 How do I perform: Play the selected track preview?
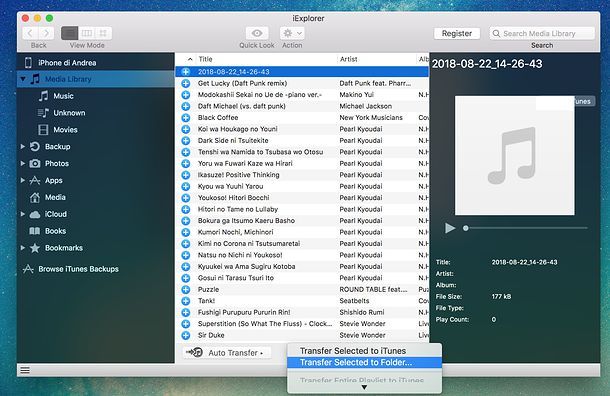tap(450, 228)
